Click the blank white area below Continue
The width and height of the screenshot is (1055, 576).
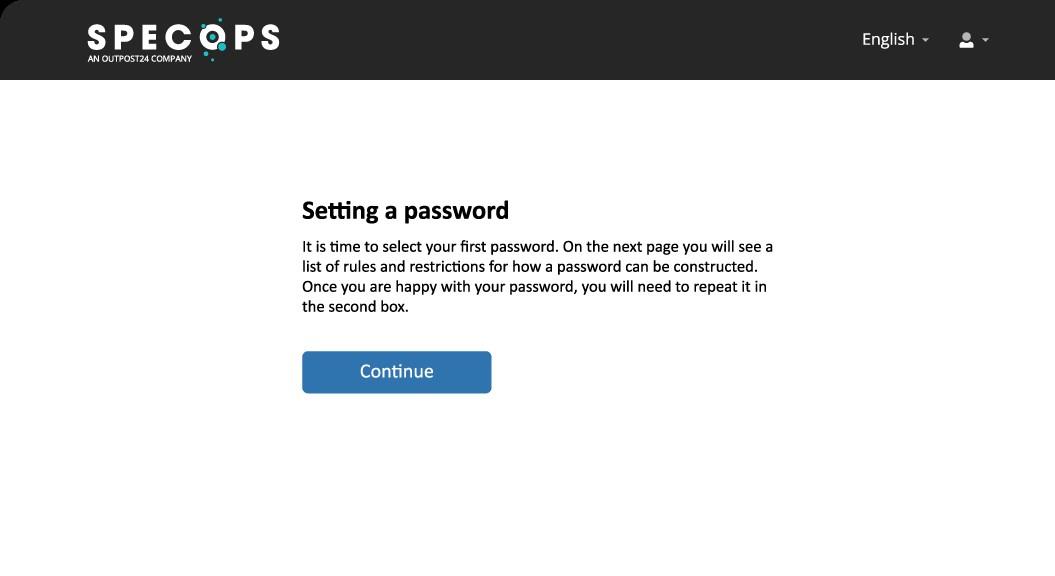tap(528, 484)
